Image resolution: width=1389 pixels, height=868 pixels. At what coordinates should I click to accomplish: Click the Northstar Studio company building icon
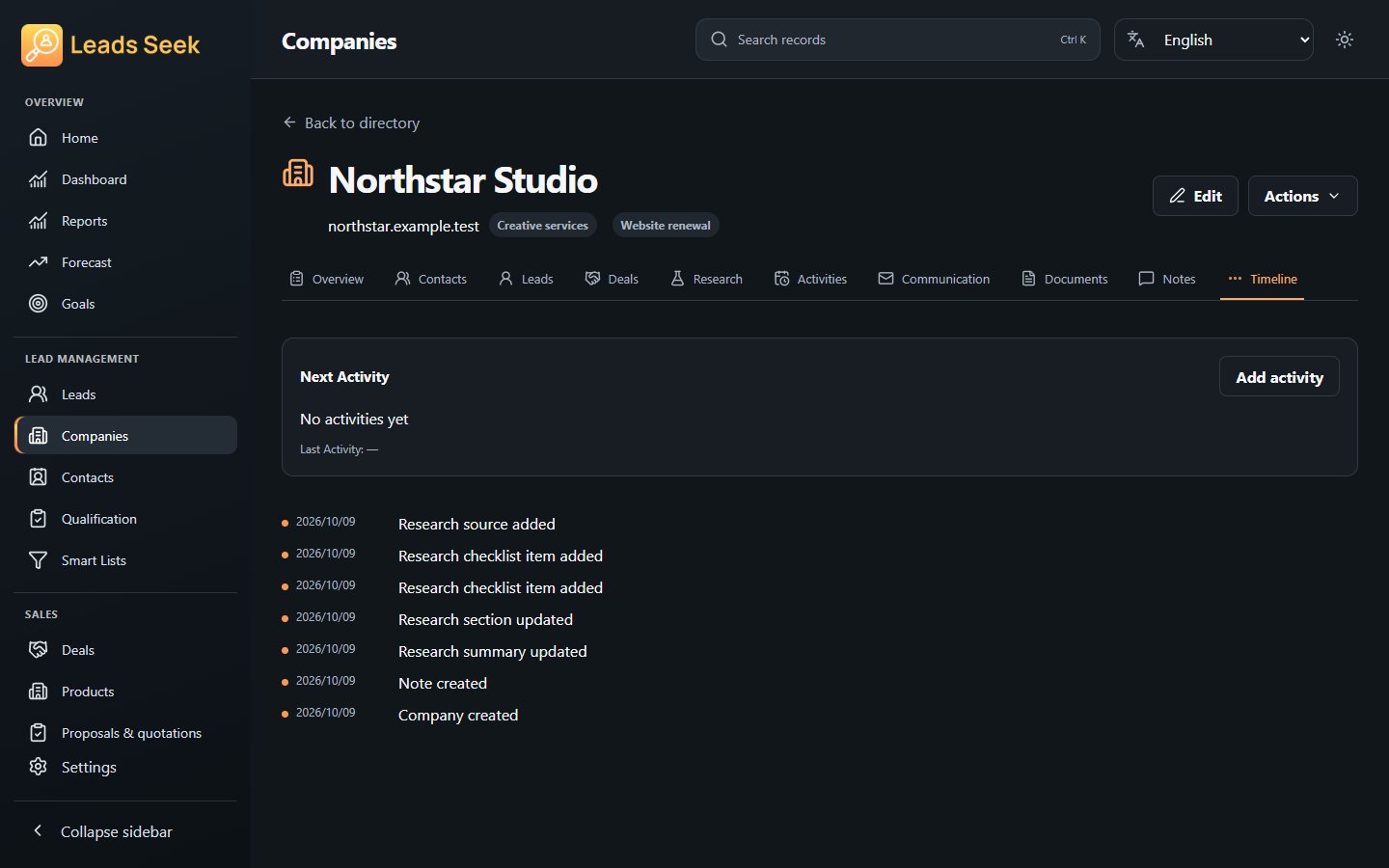click(x=298, y=174)
